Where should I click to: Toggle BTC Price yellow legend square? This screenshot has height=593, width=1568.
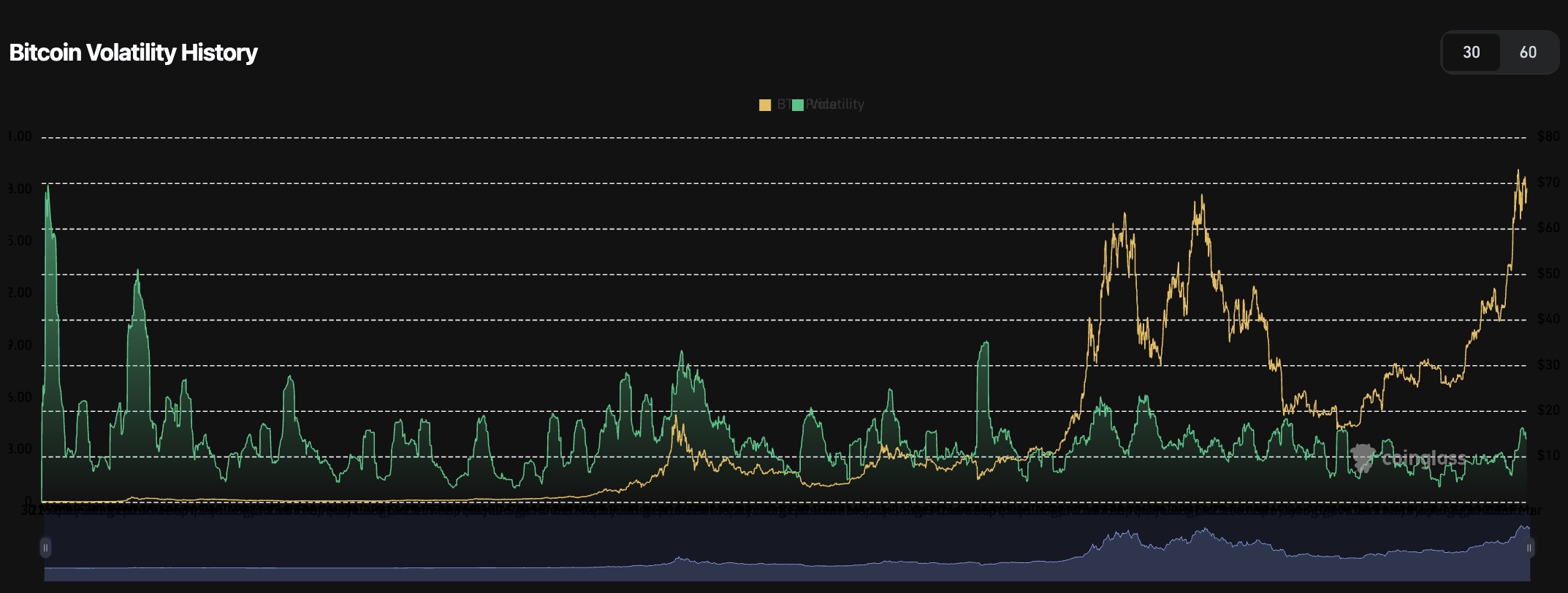coord(765,105)
